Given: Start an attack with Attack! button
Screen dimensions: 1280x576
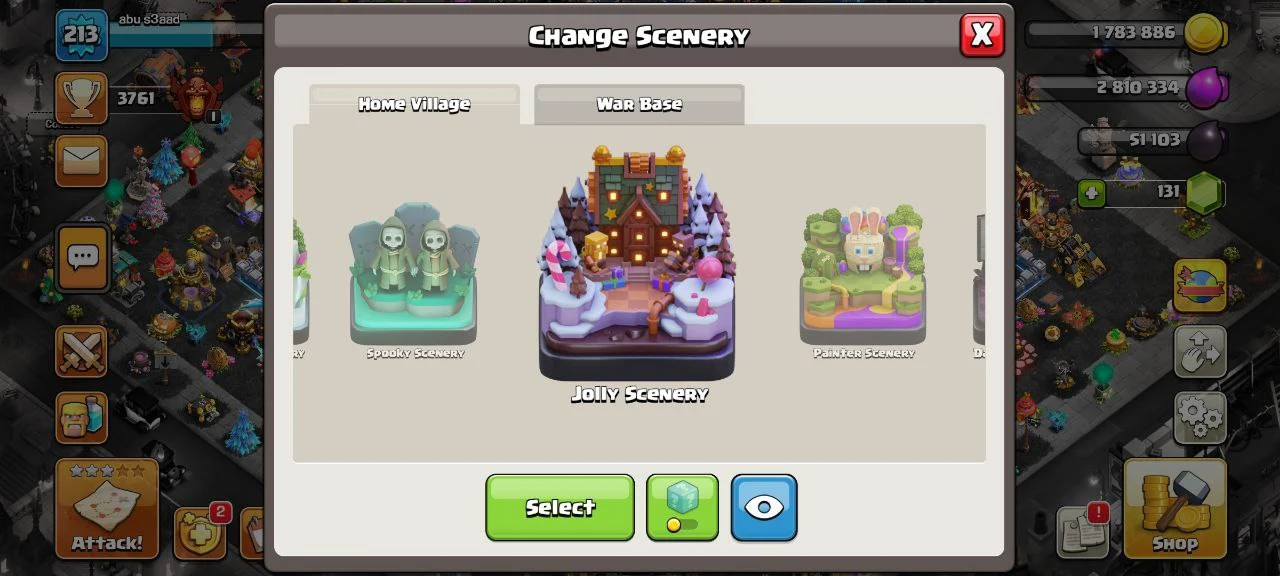Looking at the screenshot, I should coord(107,508).
